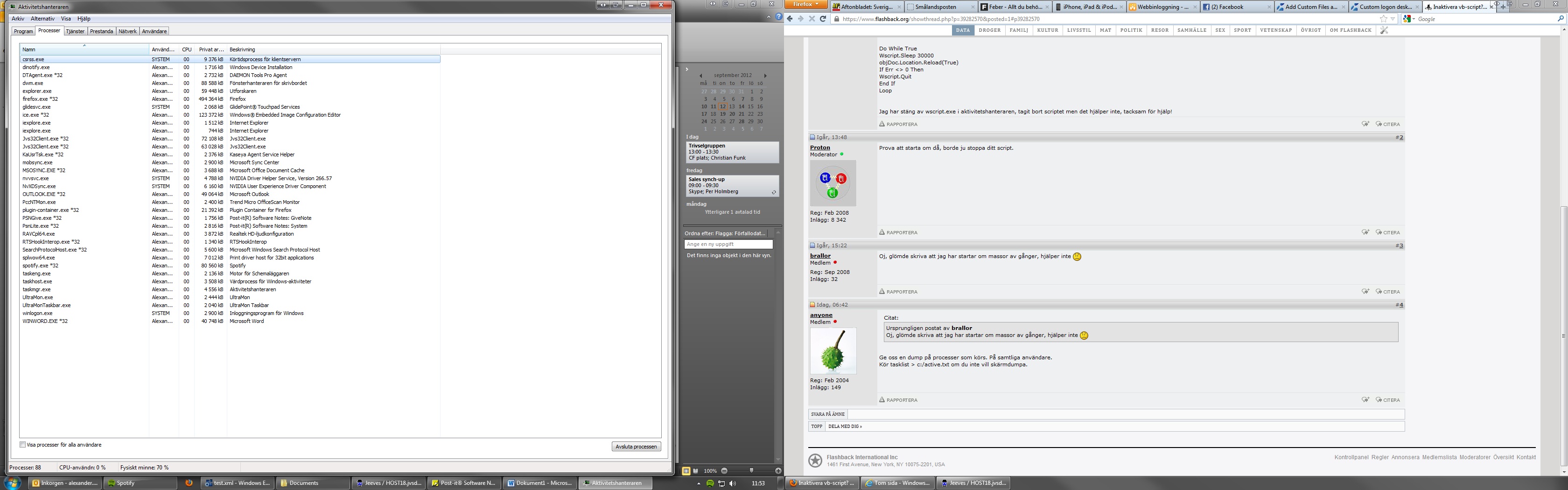Go to previous month in Outlook calendar
Image resolution: width=1568 pixels, height=490 pixels.
pos(700,76)
